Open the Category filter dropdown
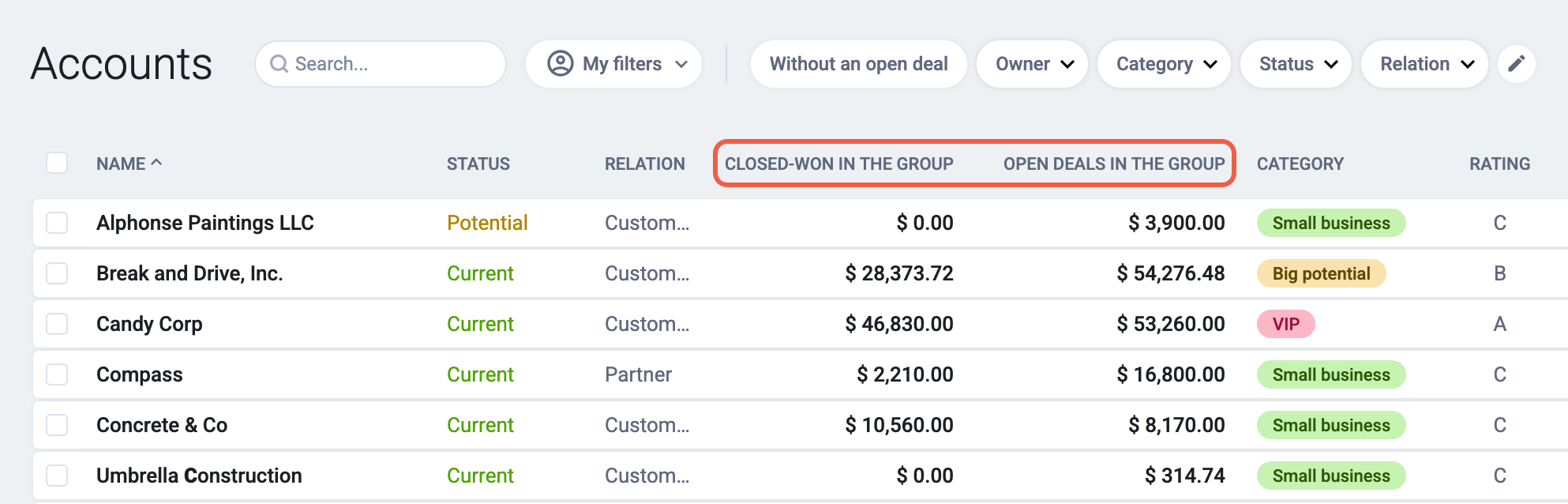The image size is (1568, 504). click(1164, 64)
